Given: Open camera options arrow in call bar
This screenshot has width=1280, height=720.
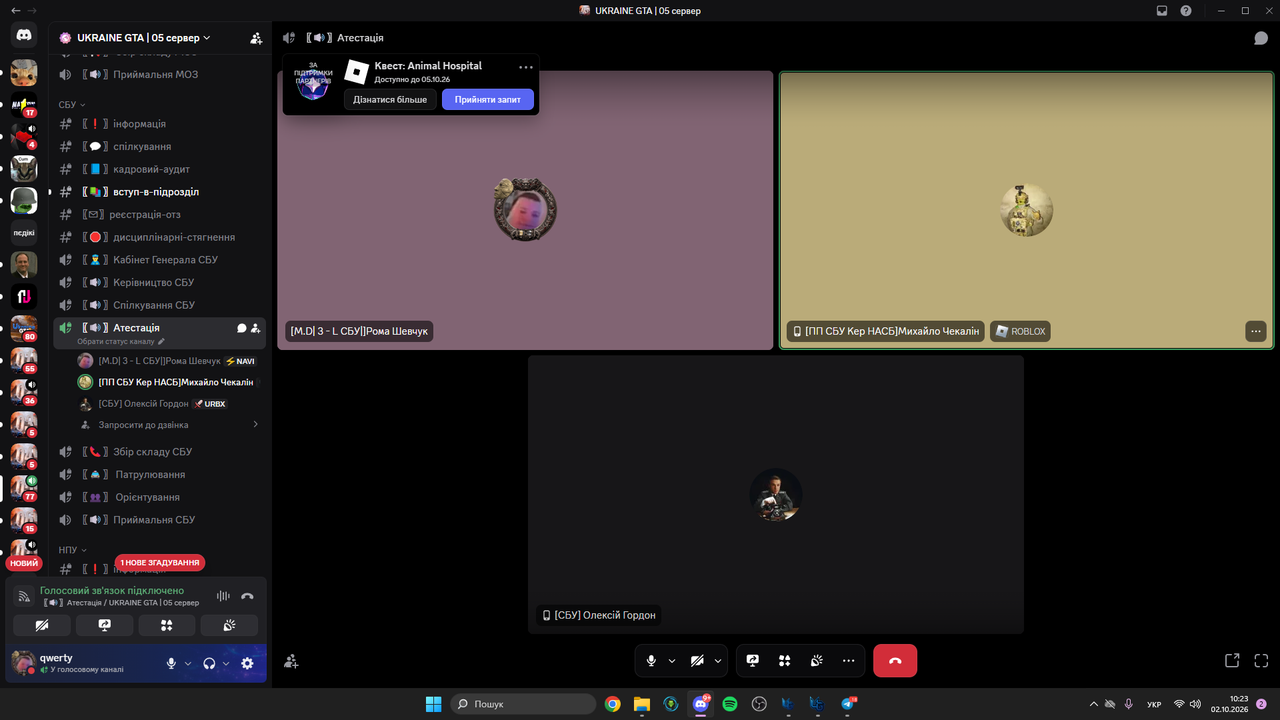Looking at the screenshot, I should pyautogui.click(x=717, y=661).
